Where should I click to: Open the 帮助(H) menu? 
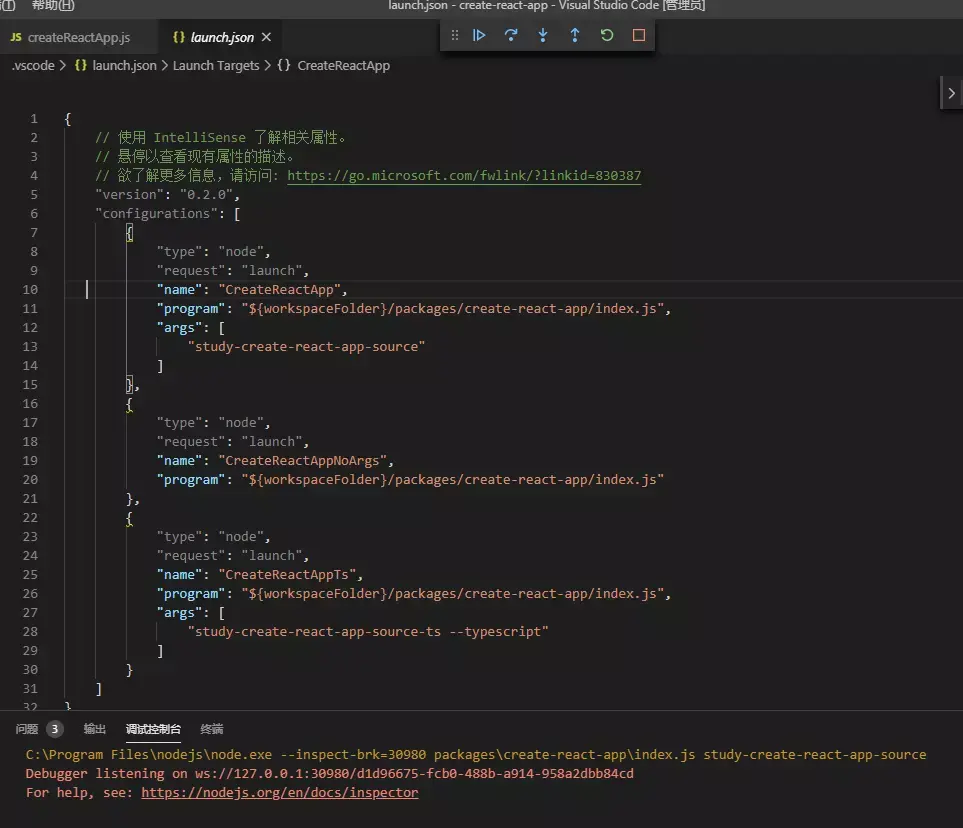pos(53,6)
